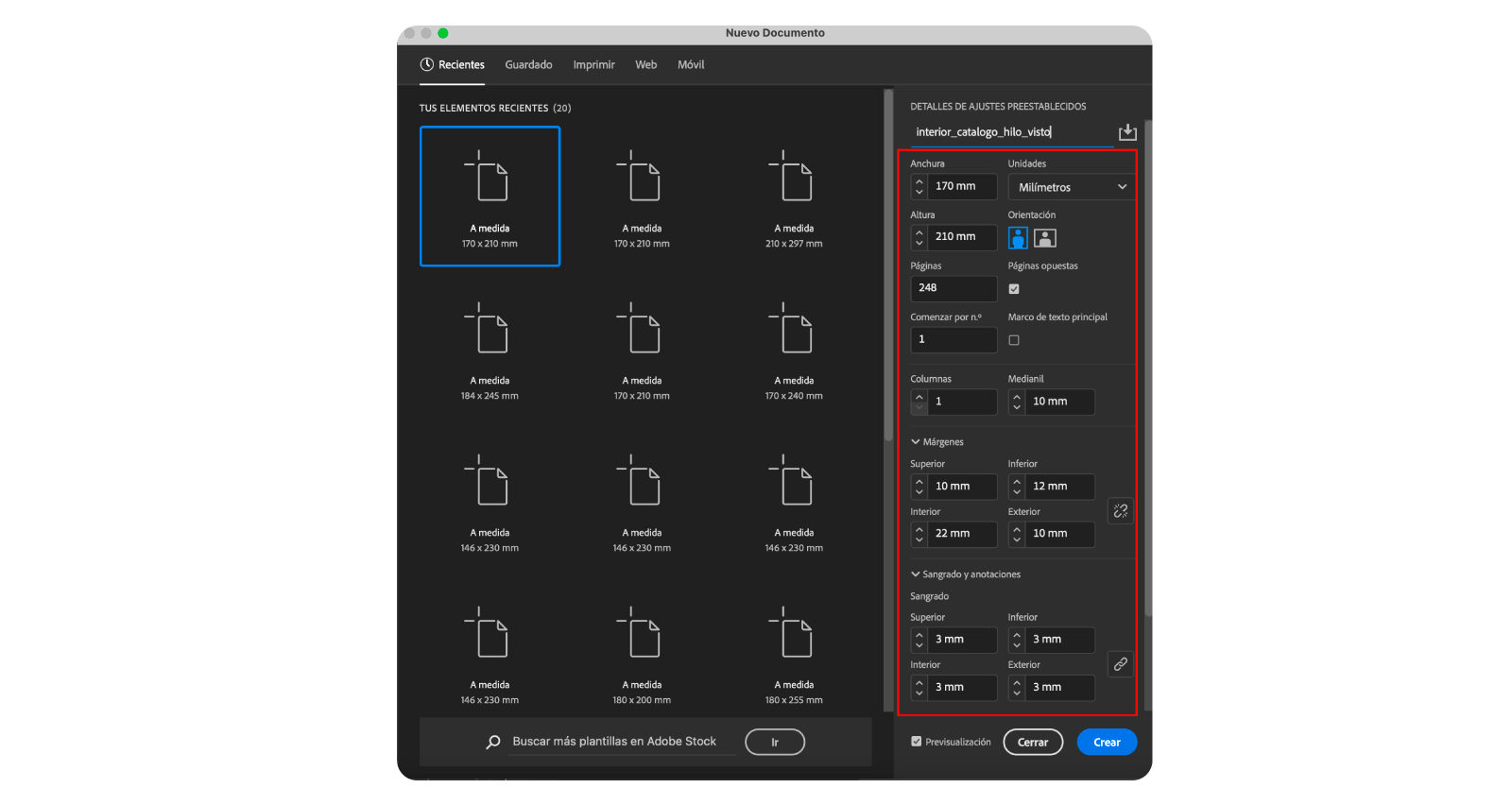1512x805 pixels.
Task: Toggle the Previsualización checkbox
Action: 916,742
